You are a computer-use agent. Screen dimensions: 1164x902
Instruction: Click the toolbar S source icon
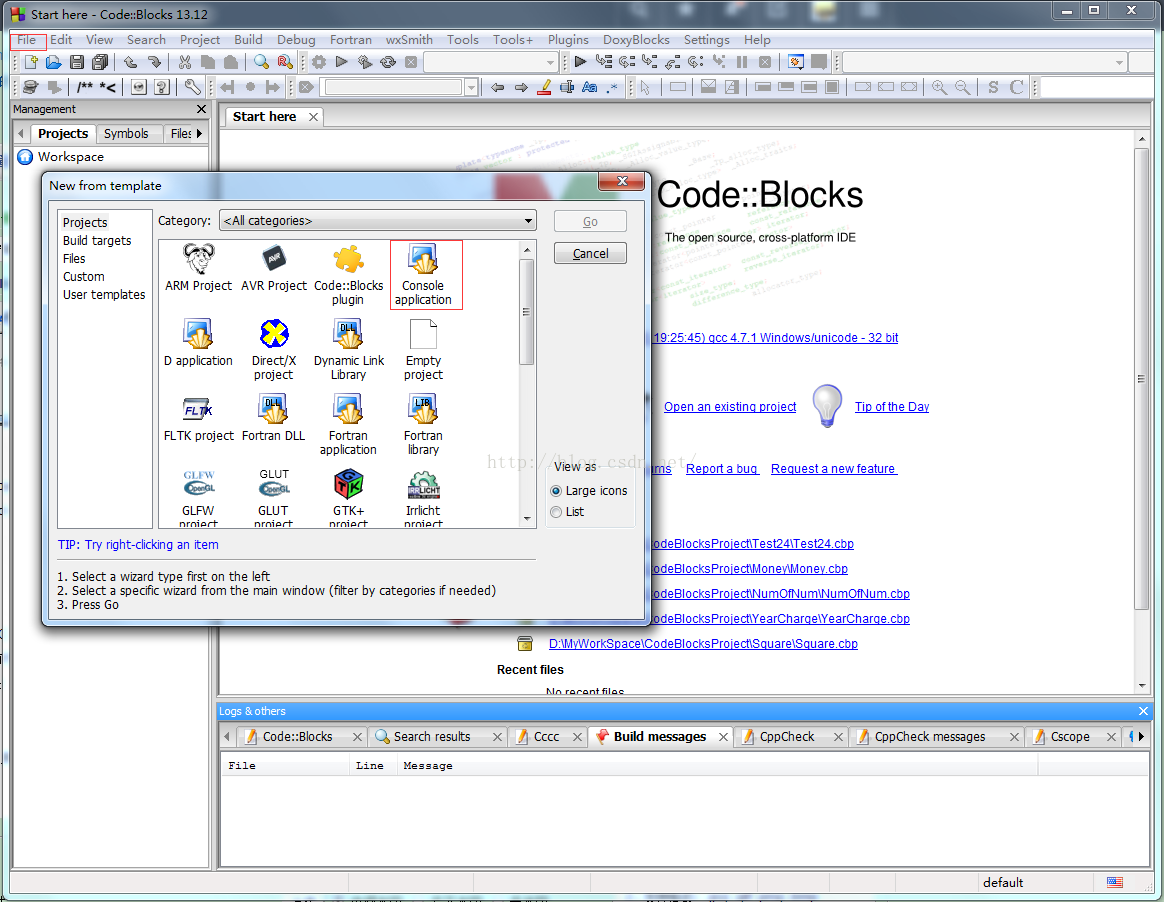pyautogui.click(x=993, y=88)
